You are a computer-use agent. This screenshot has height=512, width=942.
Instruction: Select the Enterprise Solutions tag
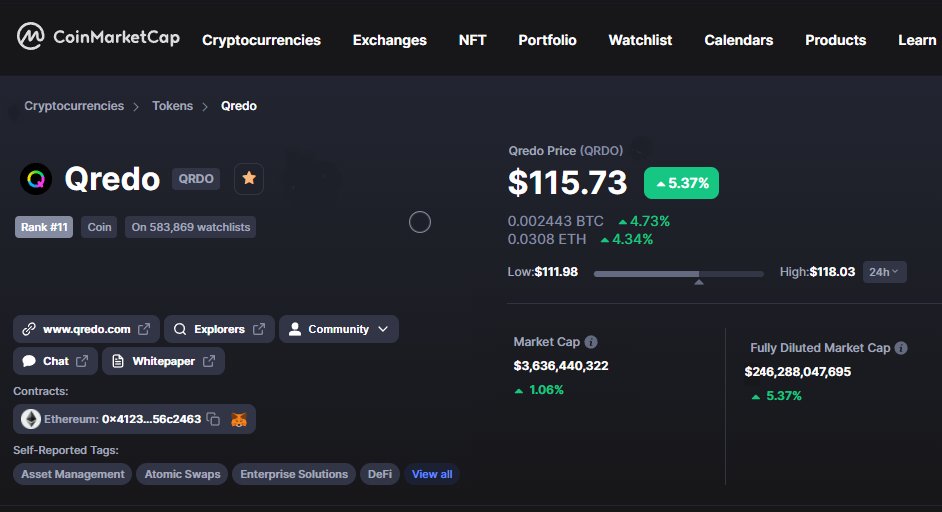(x=294, y=474)
